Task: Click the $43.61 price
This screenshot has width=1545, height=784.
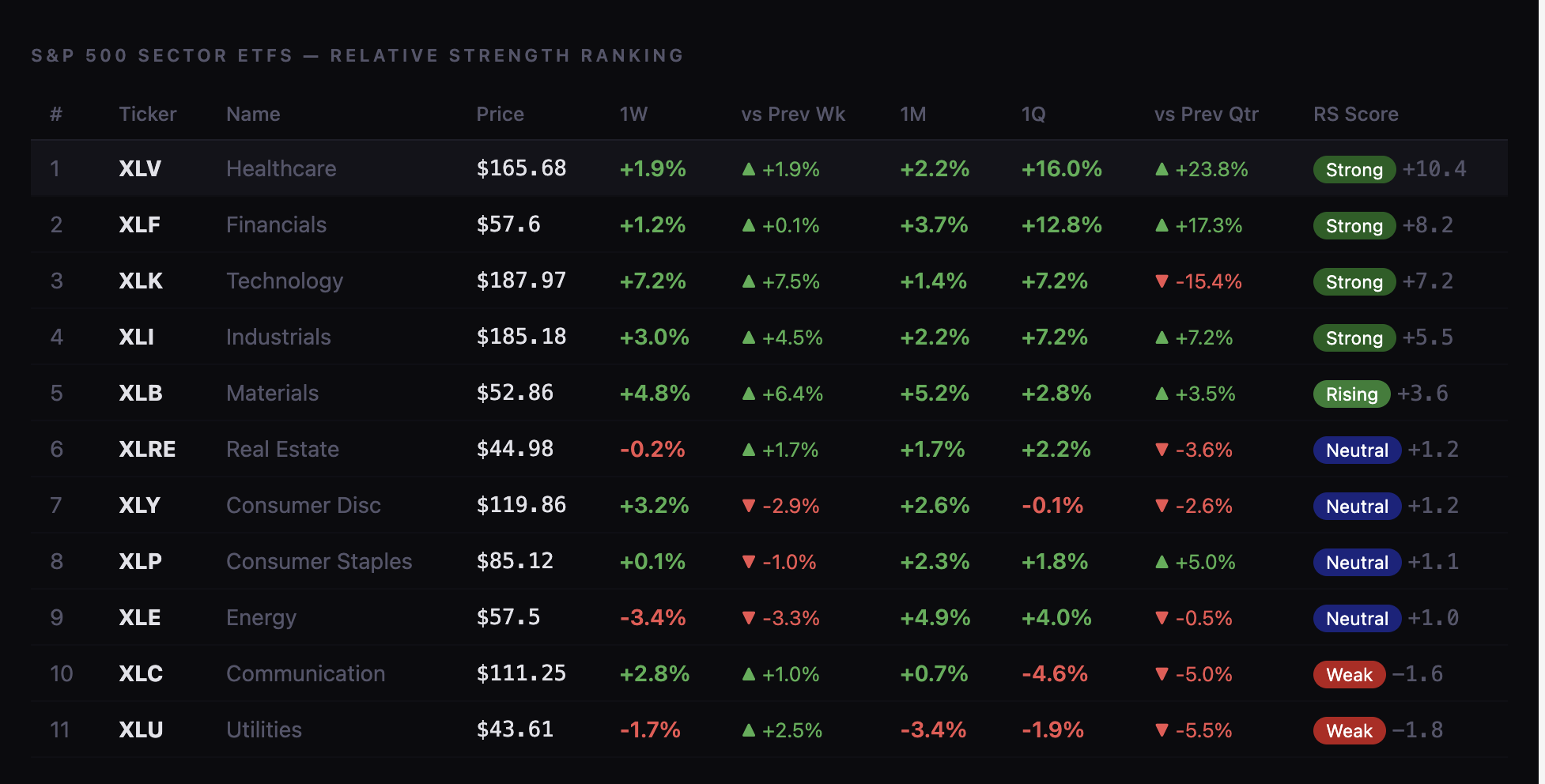Action: 515,729
